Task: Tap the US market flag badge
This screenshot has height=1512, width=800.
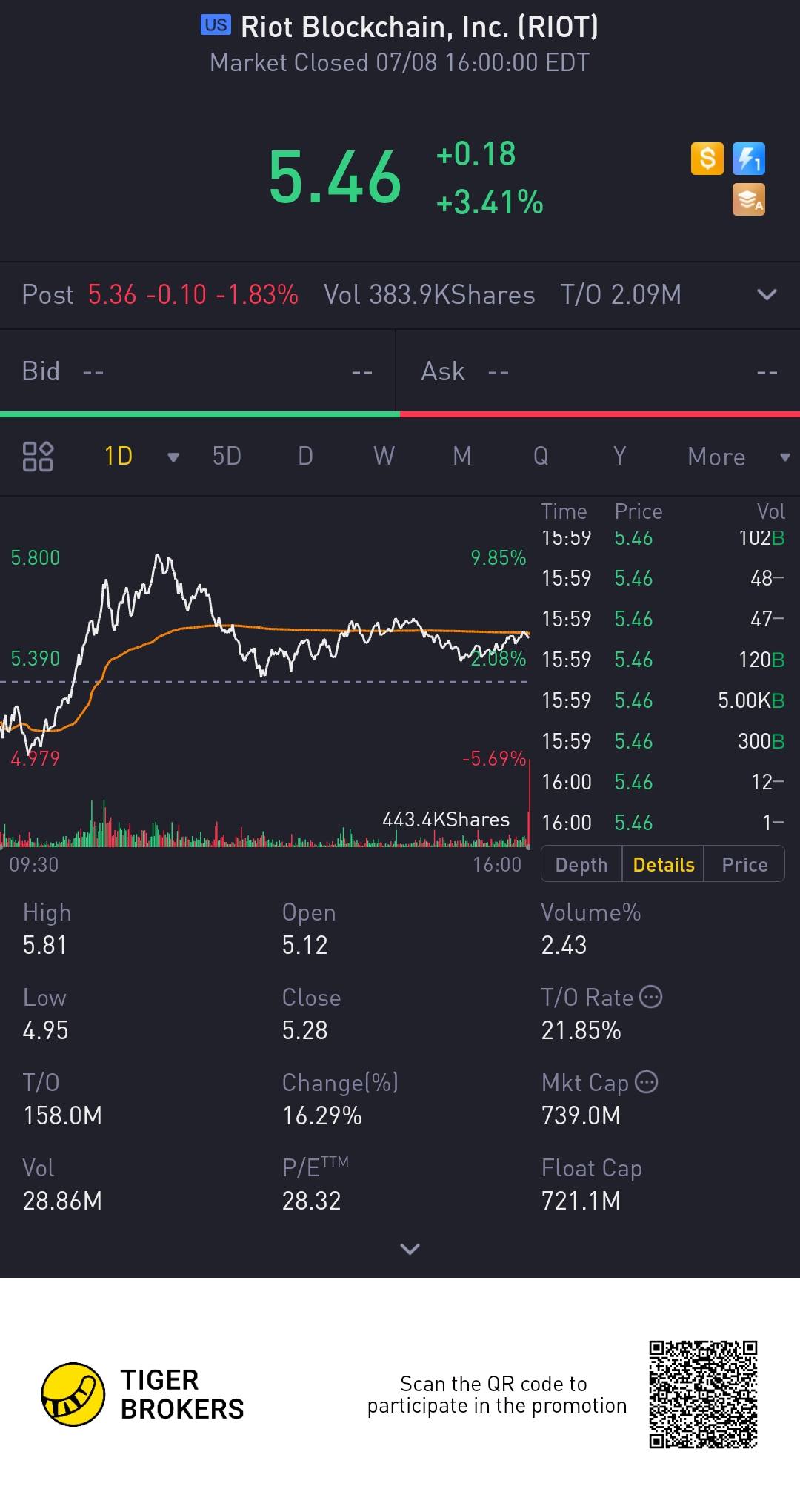Action: click(216, 25)
